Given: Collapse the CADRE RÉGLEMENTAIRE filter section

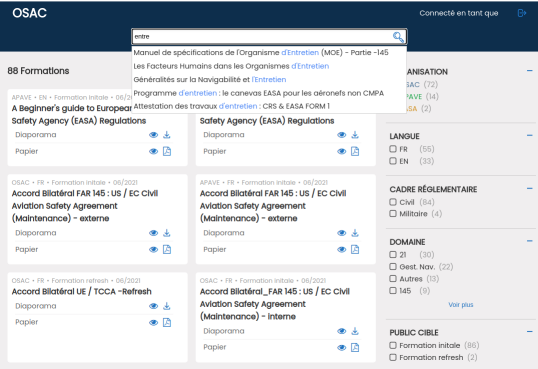Looking at the screenshot, I should pos(530,188).
